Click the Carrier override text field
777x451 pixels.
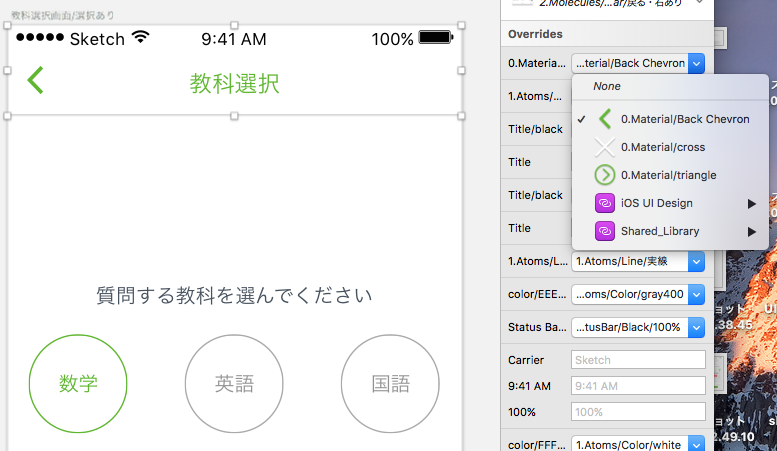(638, 360)
